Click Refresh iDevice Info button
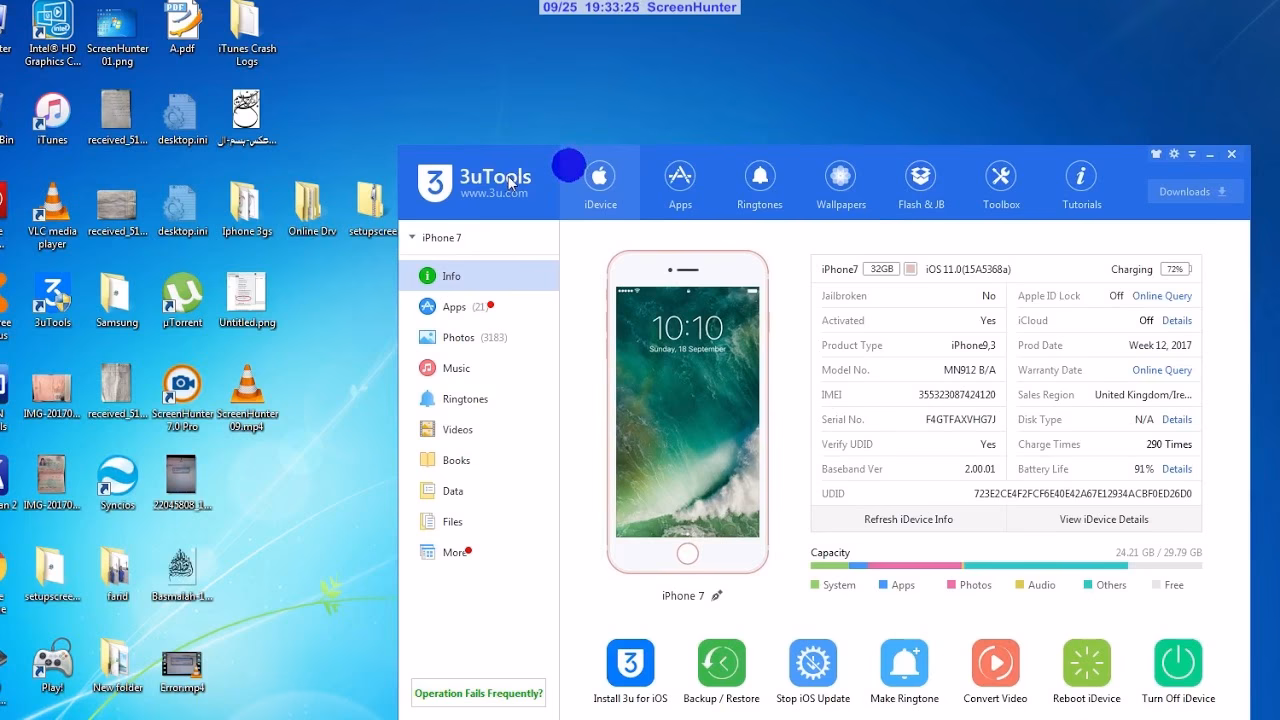Image resolution: width=1280 pixels, height=720 pixels. [x=908, y=520]
